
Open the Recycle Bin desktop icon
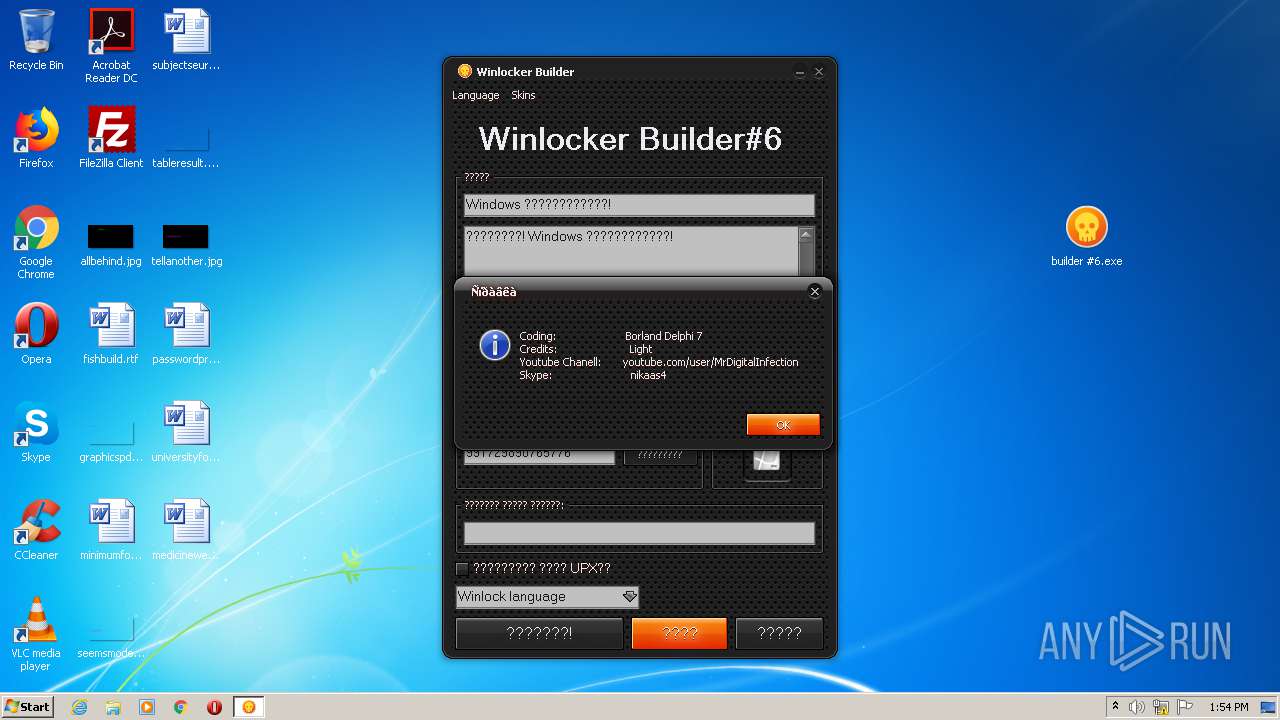point(36,40)
